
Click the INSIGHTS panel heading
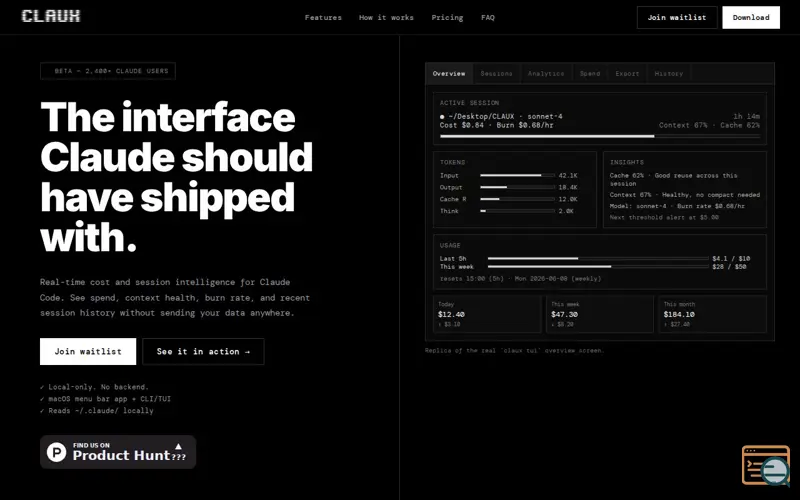[627, 162]
